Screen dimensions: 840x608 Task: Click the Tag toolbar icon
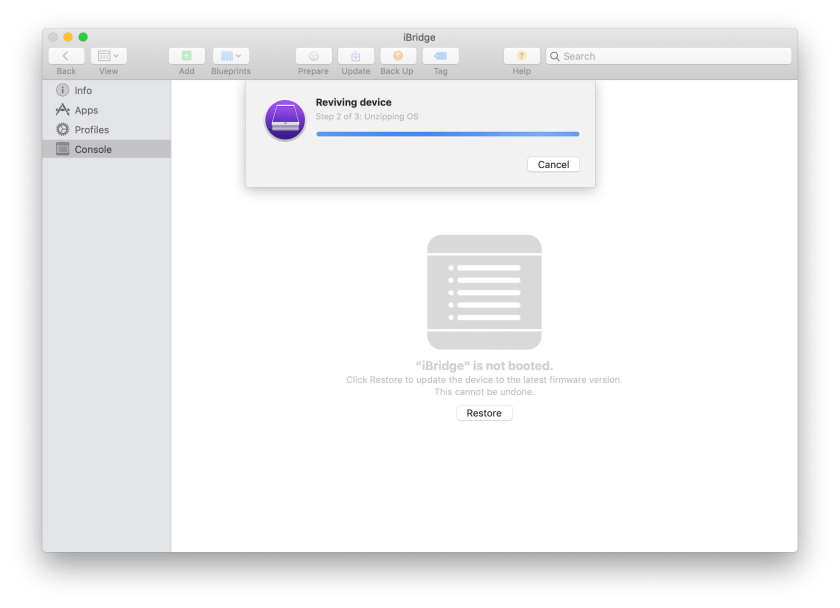[x=440, y=57]
